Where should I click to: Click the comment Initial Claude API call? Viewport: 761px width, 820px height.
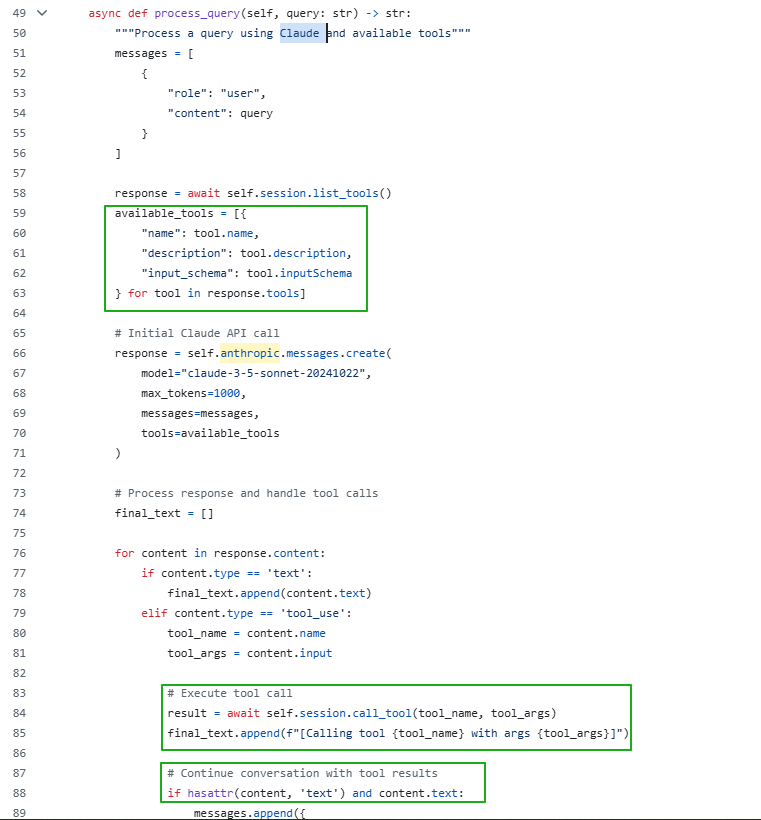click(x=197, y=333)
